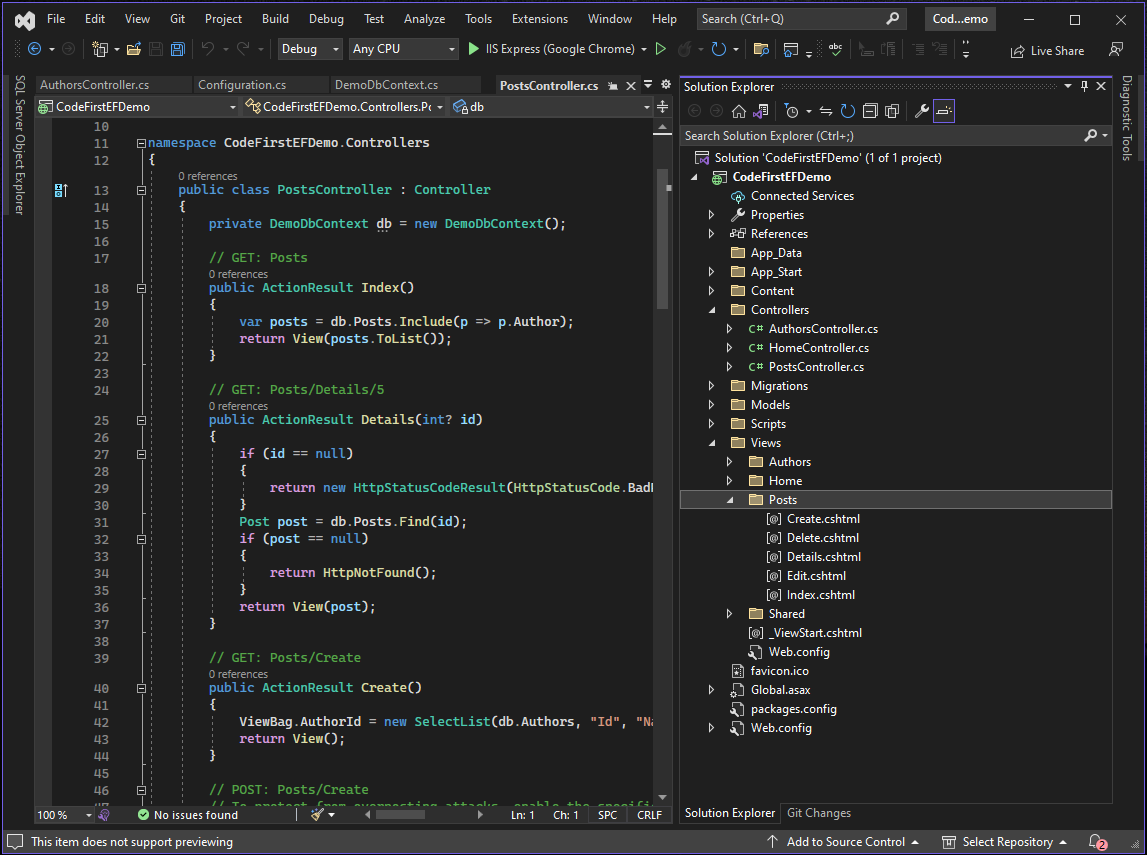Open the New Project toolbar icon
The height and width of the screenshot is (855, 1147).
(101, 48)
